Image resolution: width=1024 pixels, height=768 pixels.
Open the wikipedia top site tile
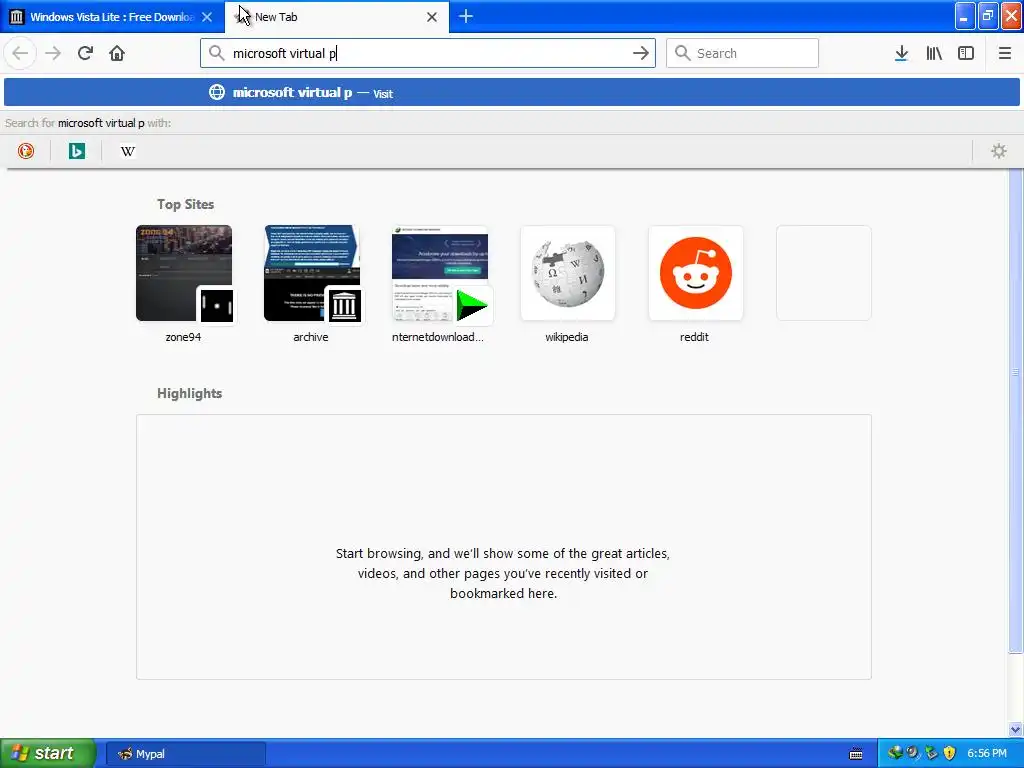coord(568,273)
